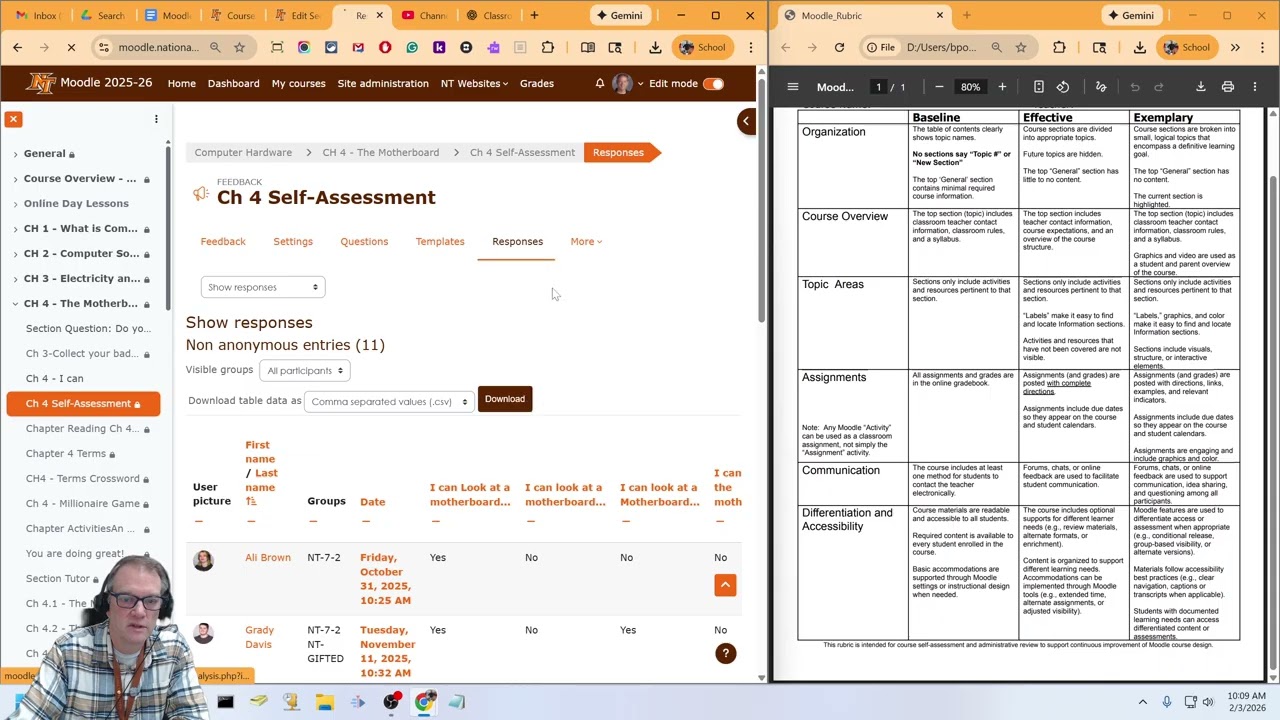Click back-to-top orange arrow button
Viewport: 1280px width, 720px height.
point(725,585)
